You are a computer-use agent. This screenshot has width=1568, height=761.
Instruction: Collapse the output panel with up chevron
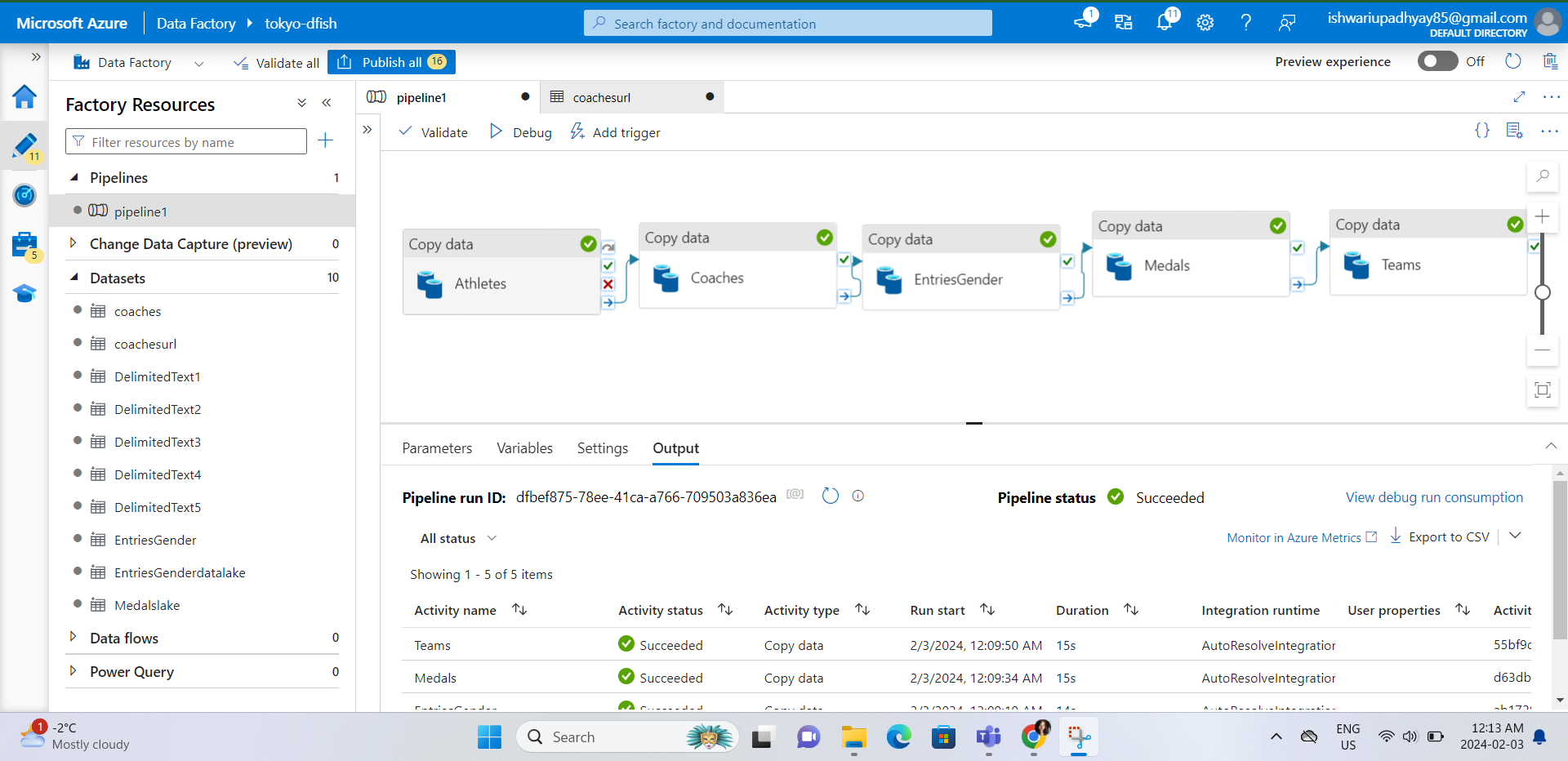click(1551, 446)
